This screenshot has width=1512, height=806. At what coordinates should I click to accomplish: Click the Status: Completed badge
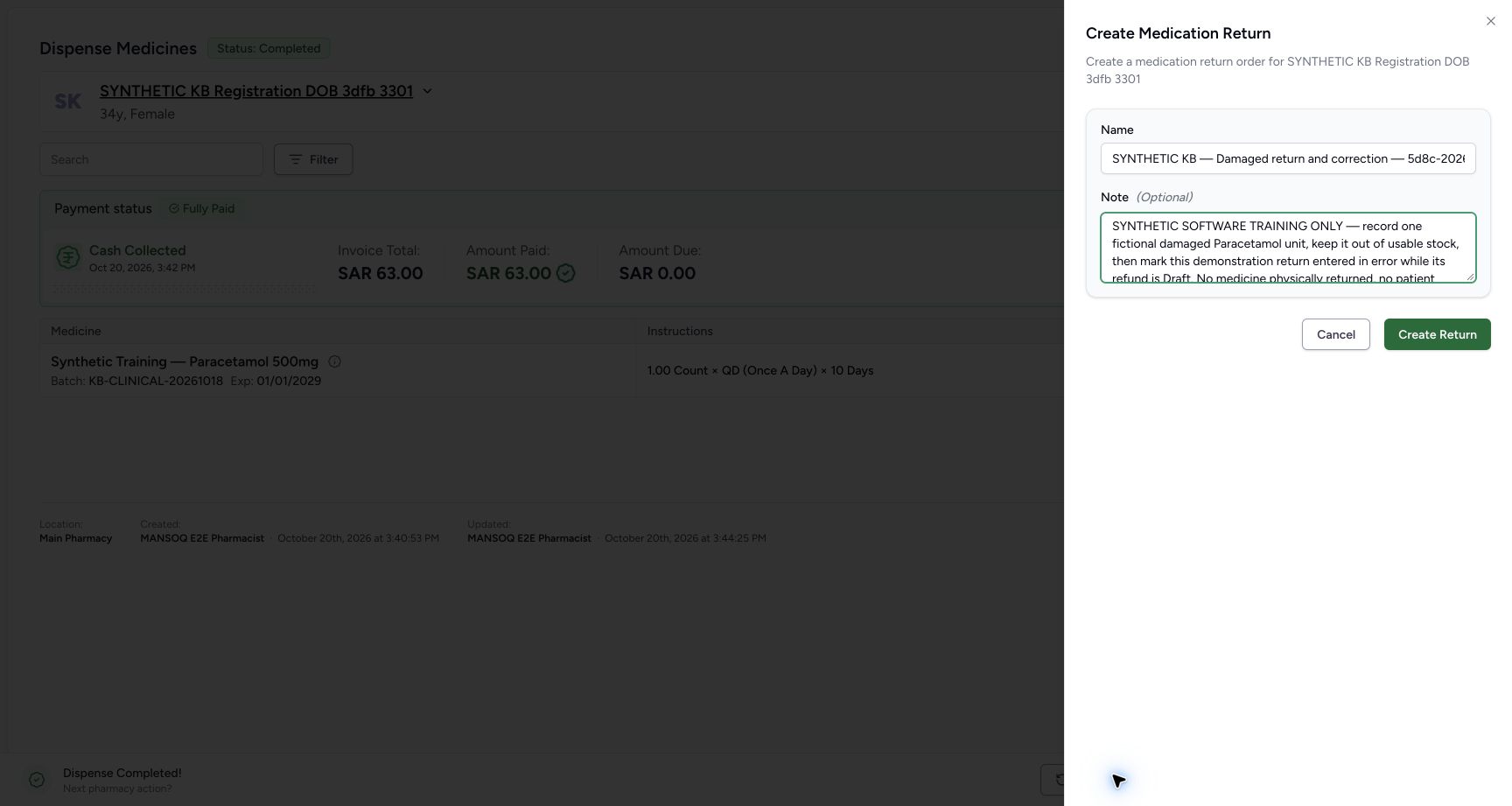click(x=269, y=48)
